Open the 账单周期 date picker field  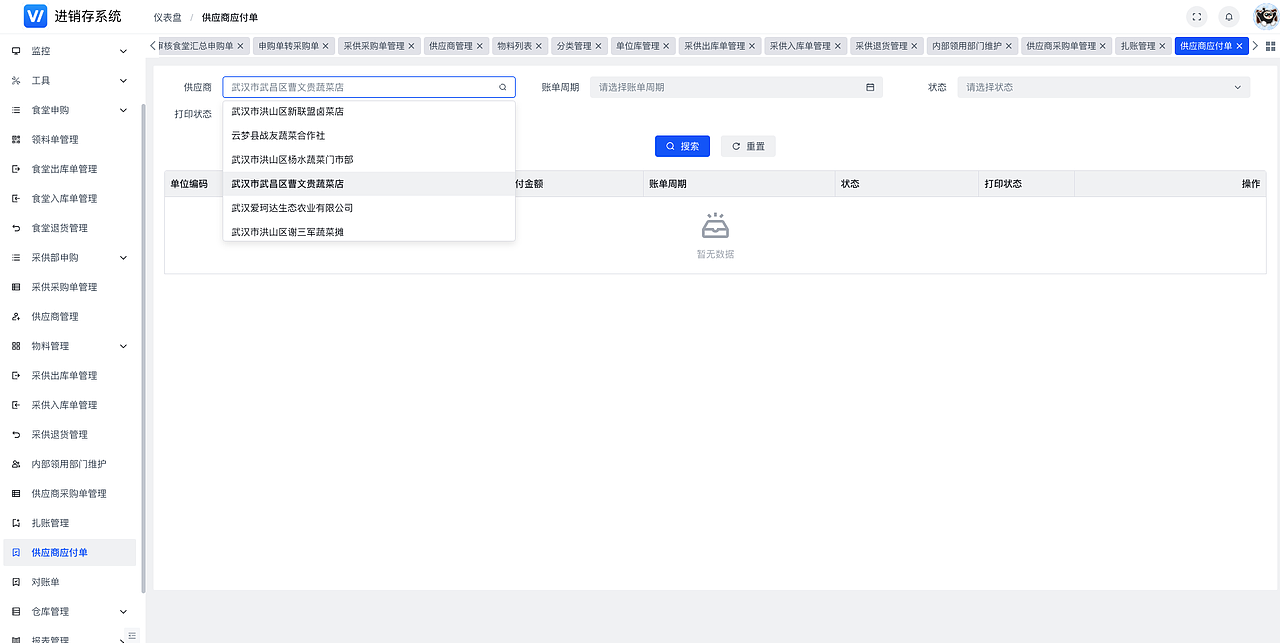click(737, 87)
